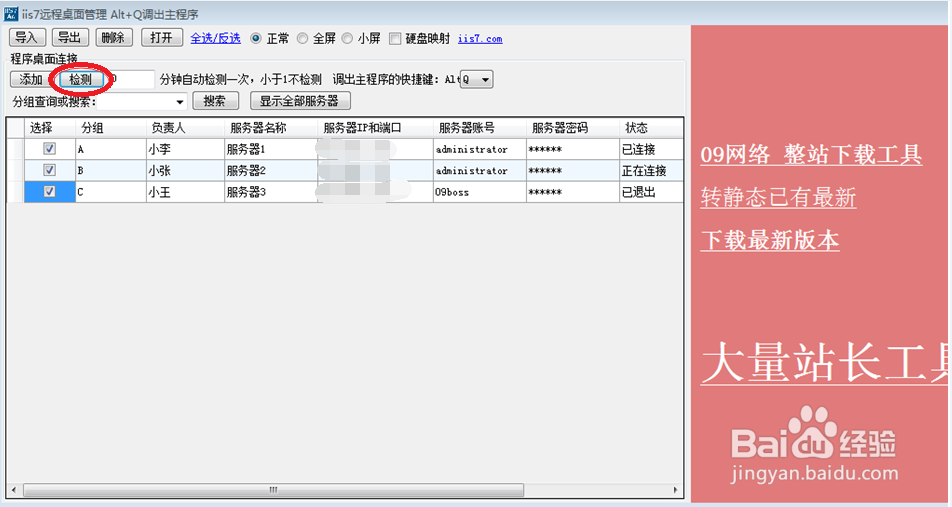Viewport: 952px width, 507px height.
Task: Enable the 硬盘映射 disk mapping checkbox
Action: pos(395,39)
